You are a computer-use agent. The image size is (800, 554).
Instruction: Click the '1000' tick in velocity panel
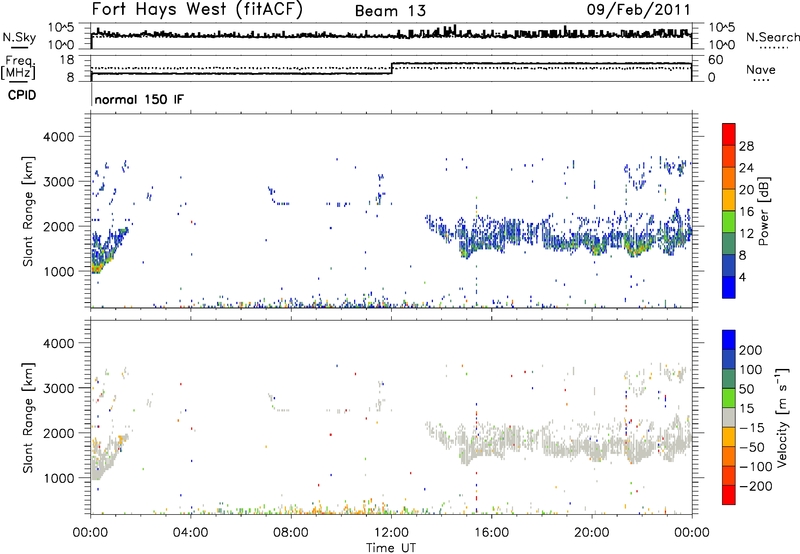[59, 478]
